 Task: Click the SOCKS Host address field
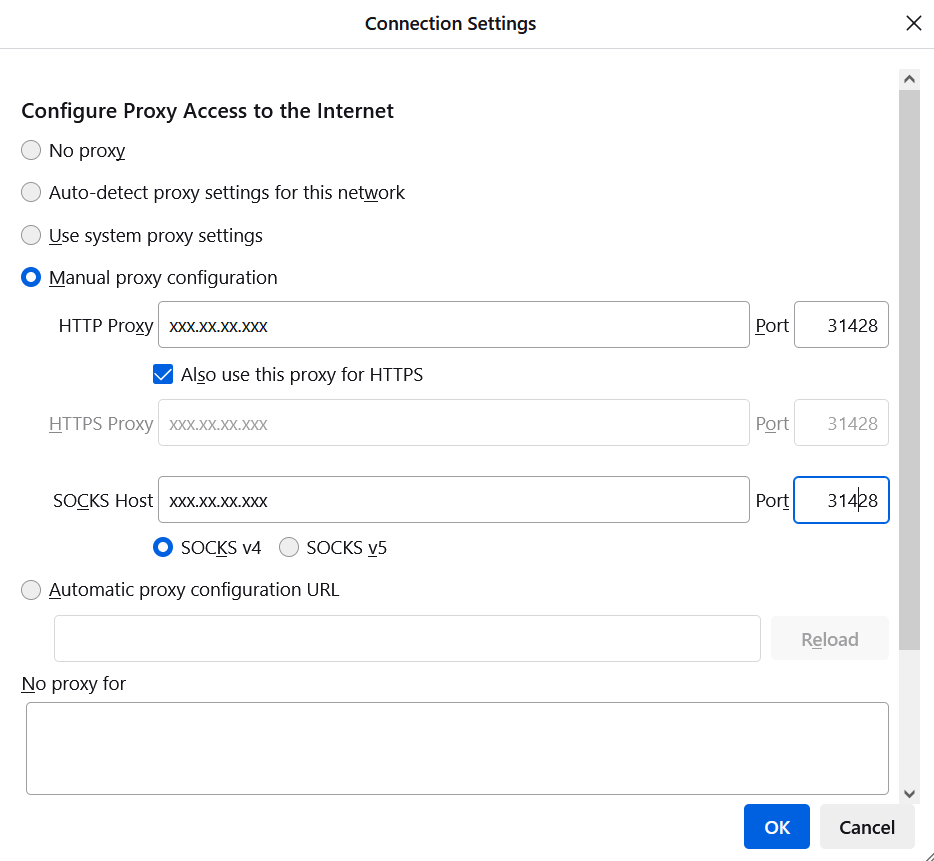[453, 500]
